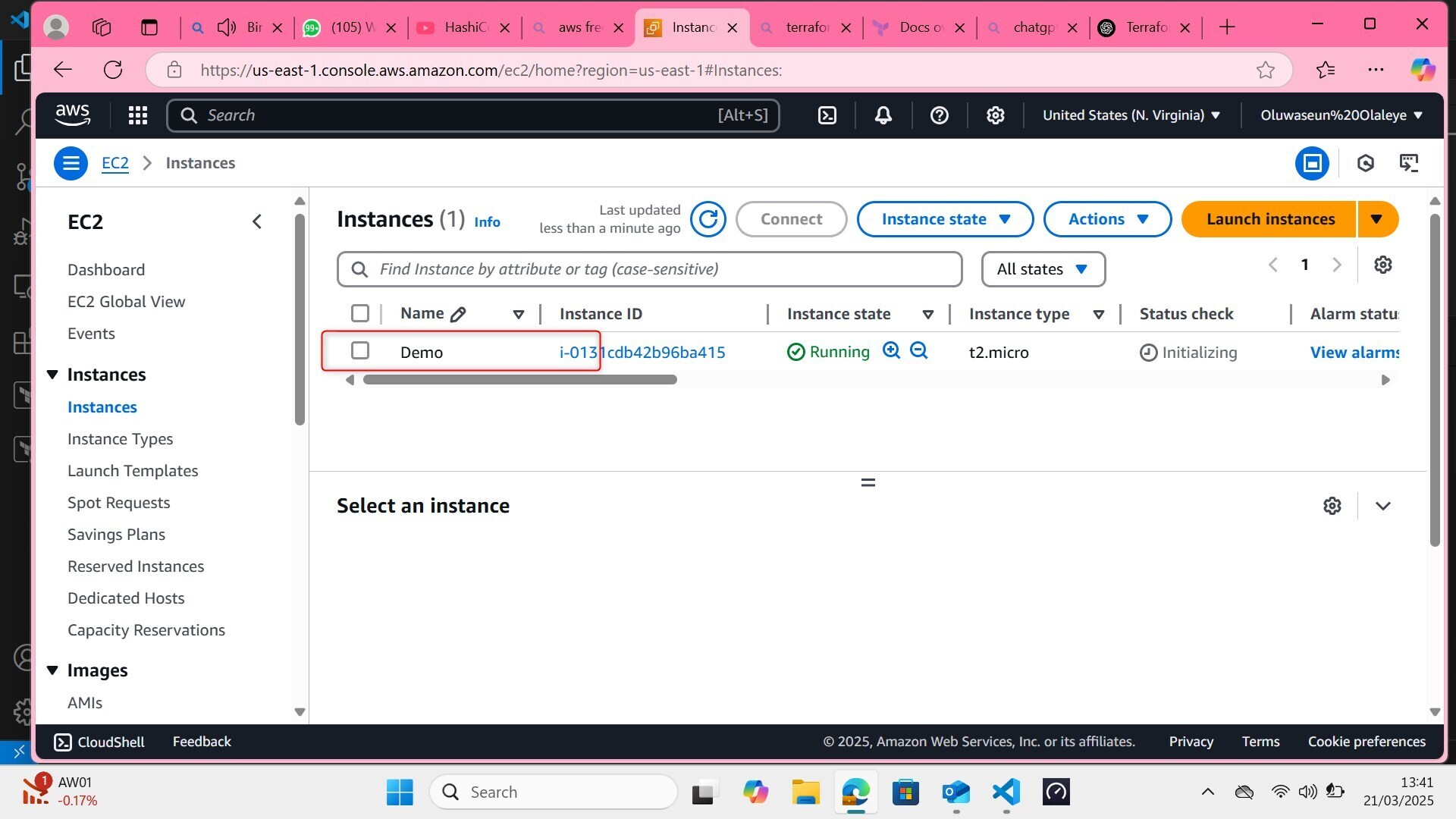This screenshot has width=1456, height=819.
Task: Open the notifications bell
Action: (x=883, y=115)
